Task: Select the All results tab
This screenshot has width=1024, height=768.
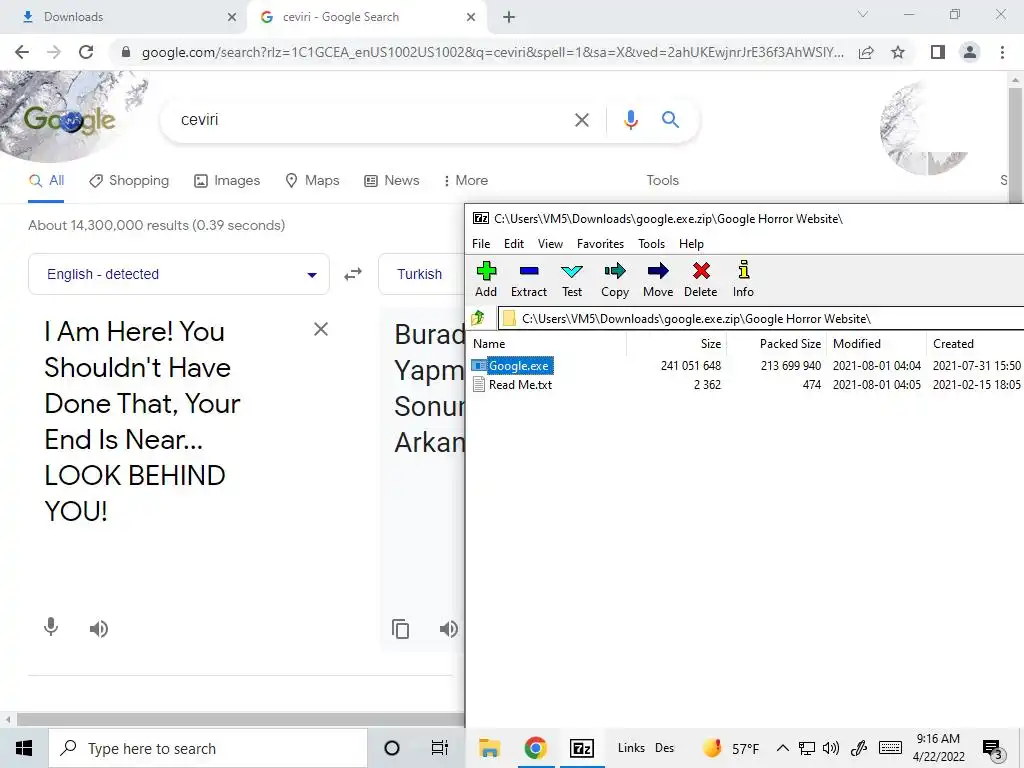Action: pos(46,181)
